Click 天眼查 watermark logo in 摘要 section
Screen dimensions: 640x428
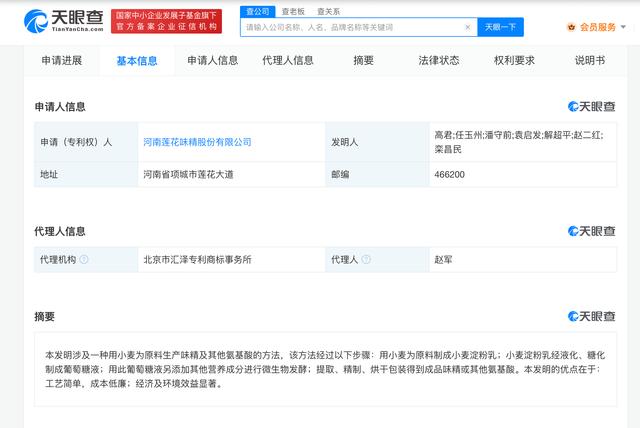pyautogui.click(x=592, y=316)
